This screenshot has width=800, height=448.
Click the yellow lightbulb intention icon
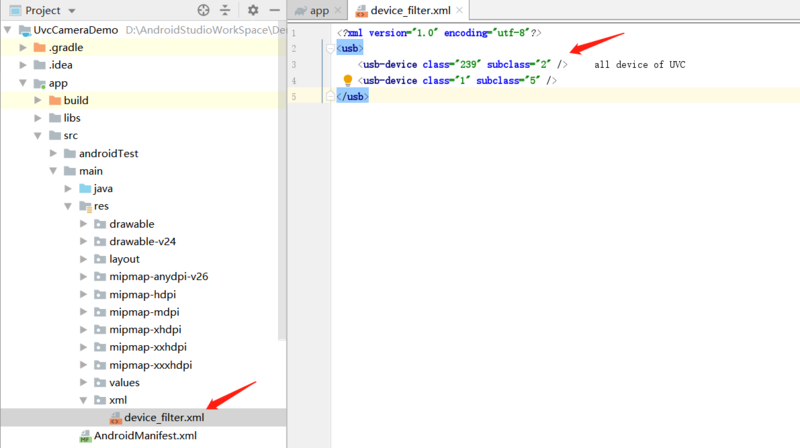tap(347, 80)
